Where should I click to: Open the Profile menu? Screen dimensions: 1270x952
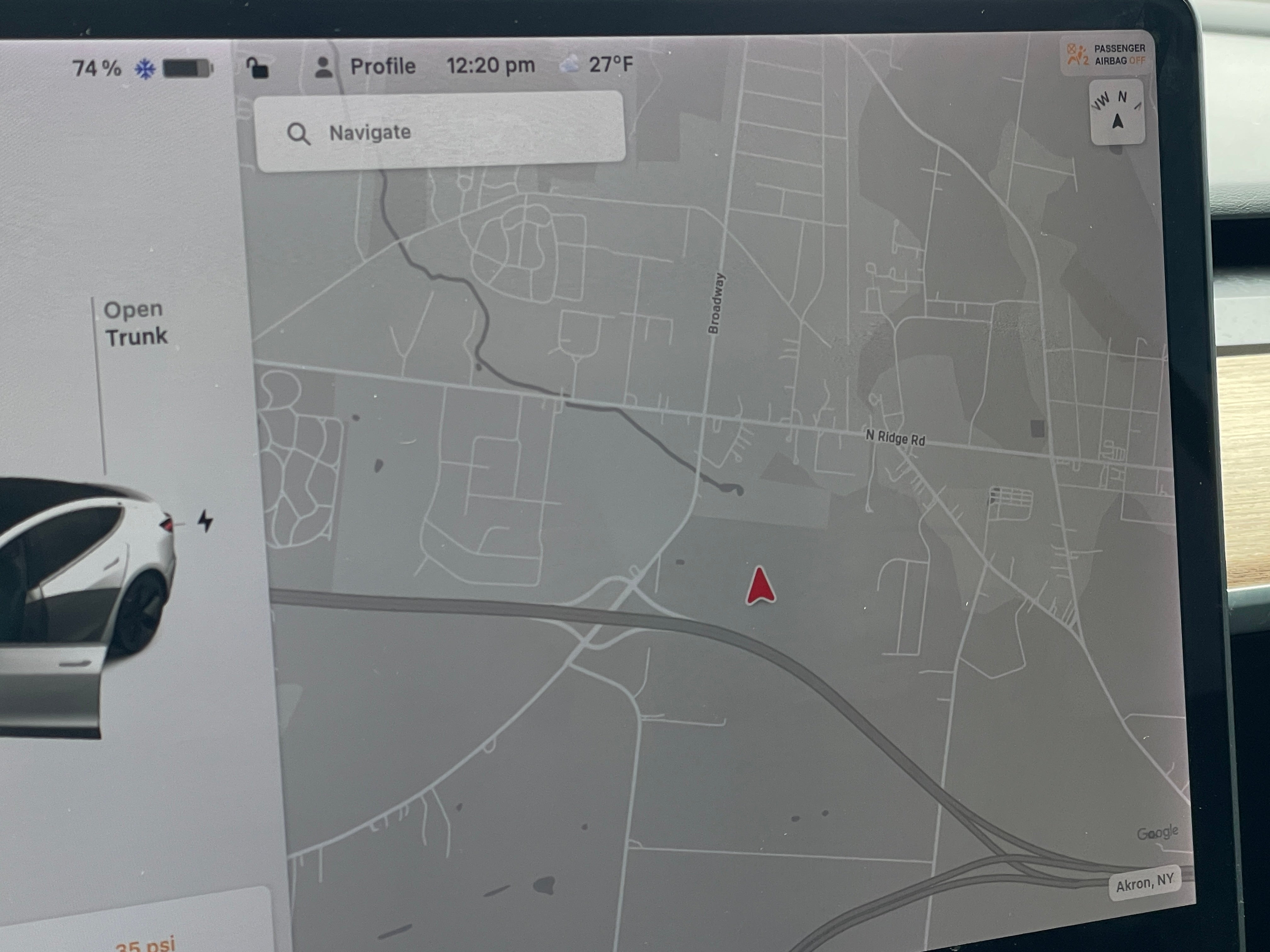pyautogui.click(x=382, y=66)
